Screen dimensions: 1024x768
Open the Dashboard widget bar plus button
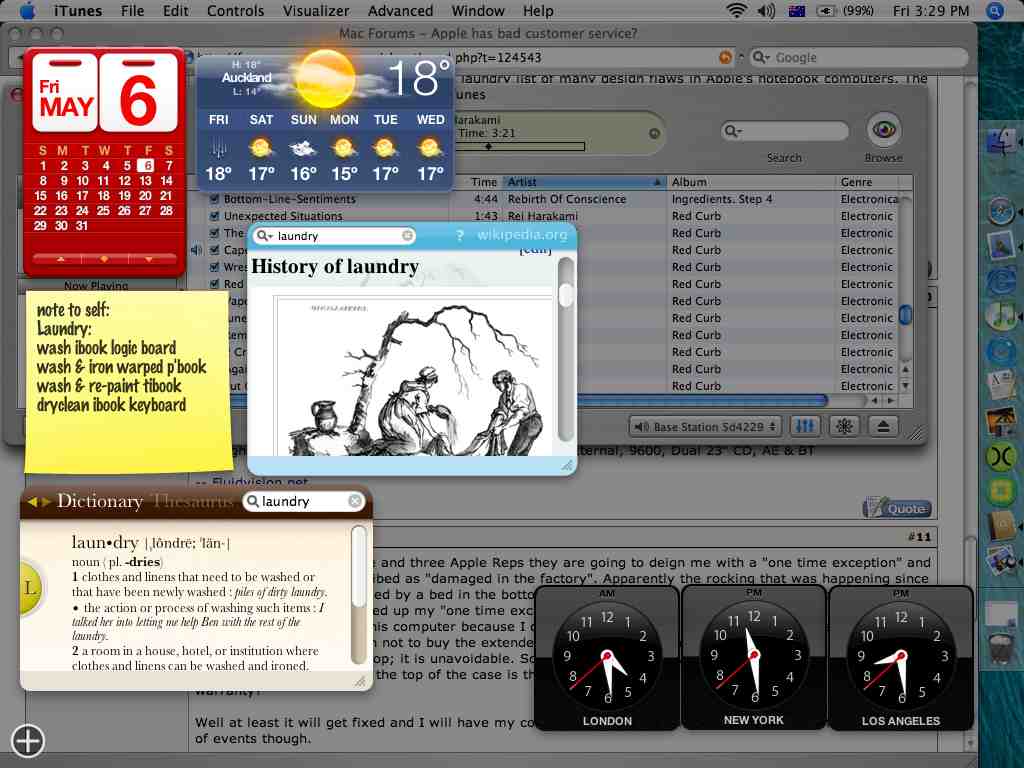point(27,741)
